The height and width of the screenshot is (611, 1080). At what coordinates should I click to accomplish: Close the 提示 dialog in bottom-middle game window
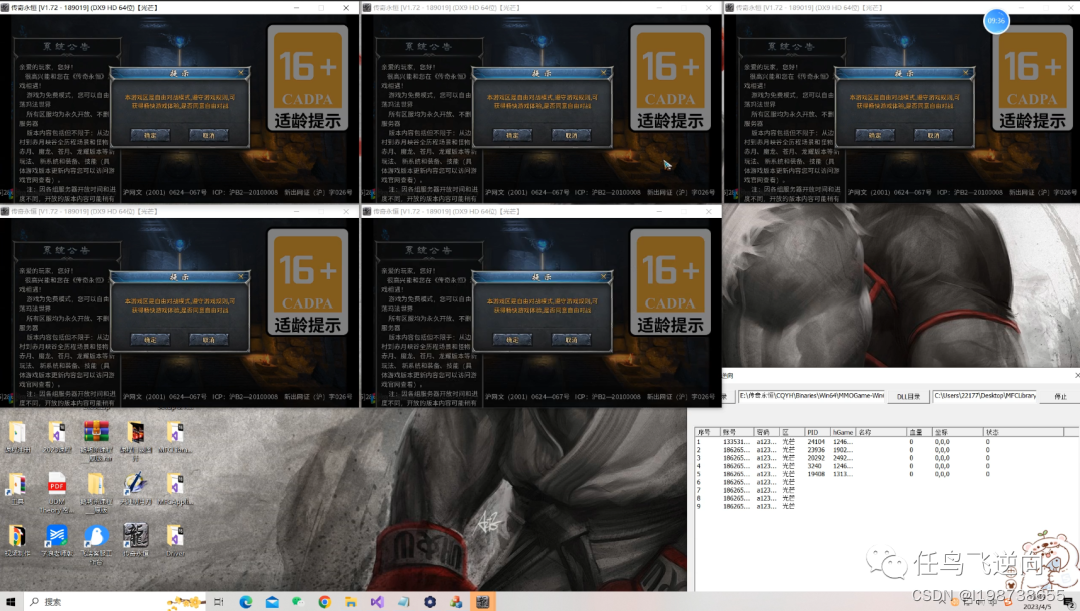(x=603, y=276)
